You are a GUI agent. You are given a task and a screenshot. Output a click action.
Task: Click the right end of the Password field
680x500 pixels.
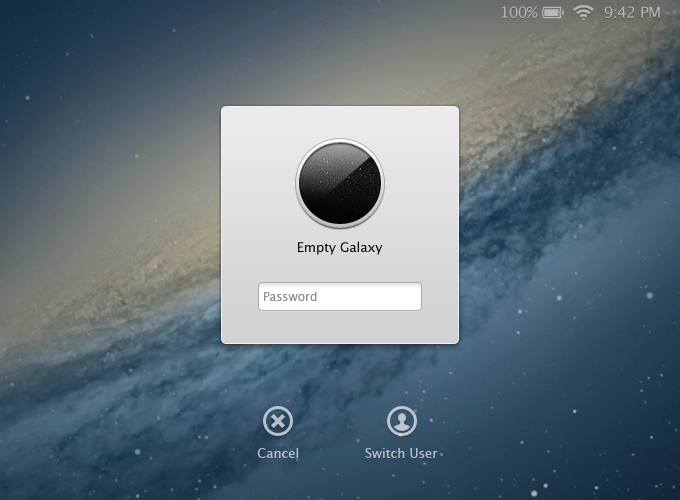pos(410,297)
